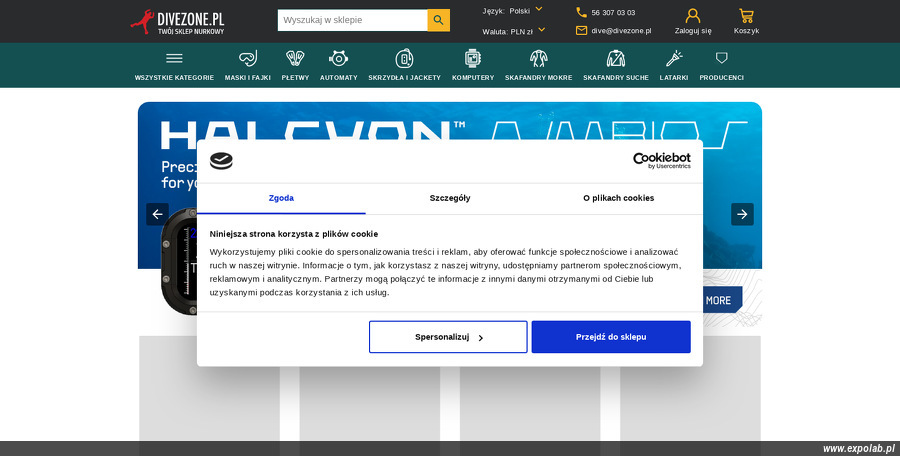
Task: Go to next banner slide arrow
Action: coord(742,214)
